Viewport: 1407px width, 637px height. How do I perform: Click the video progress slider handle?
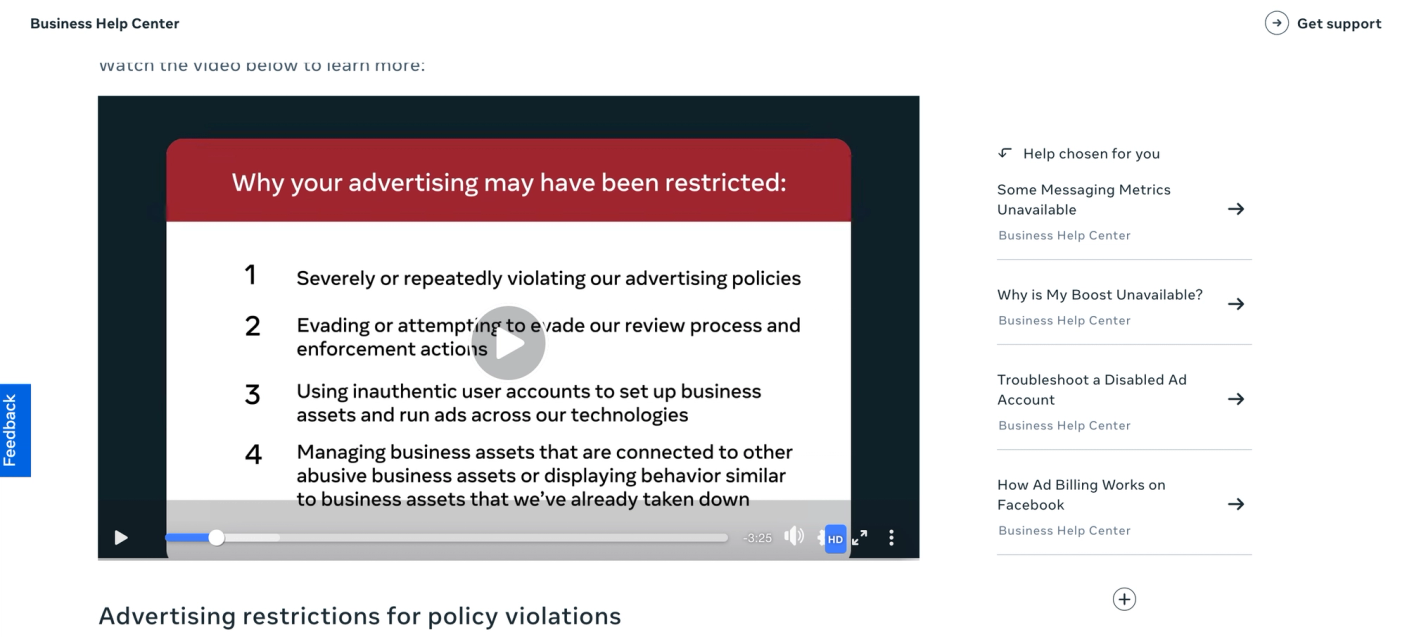click(216, 538)
